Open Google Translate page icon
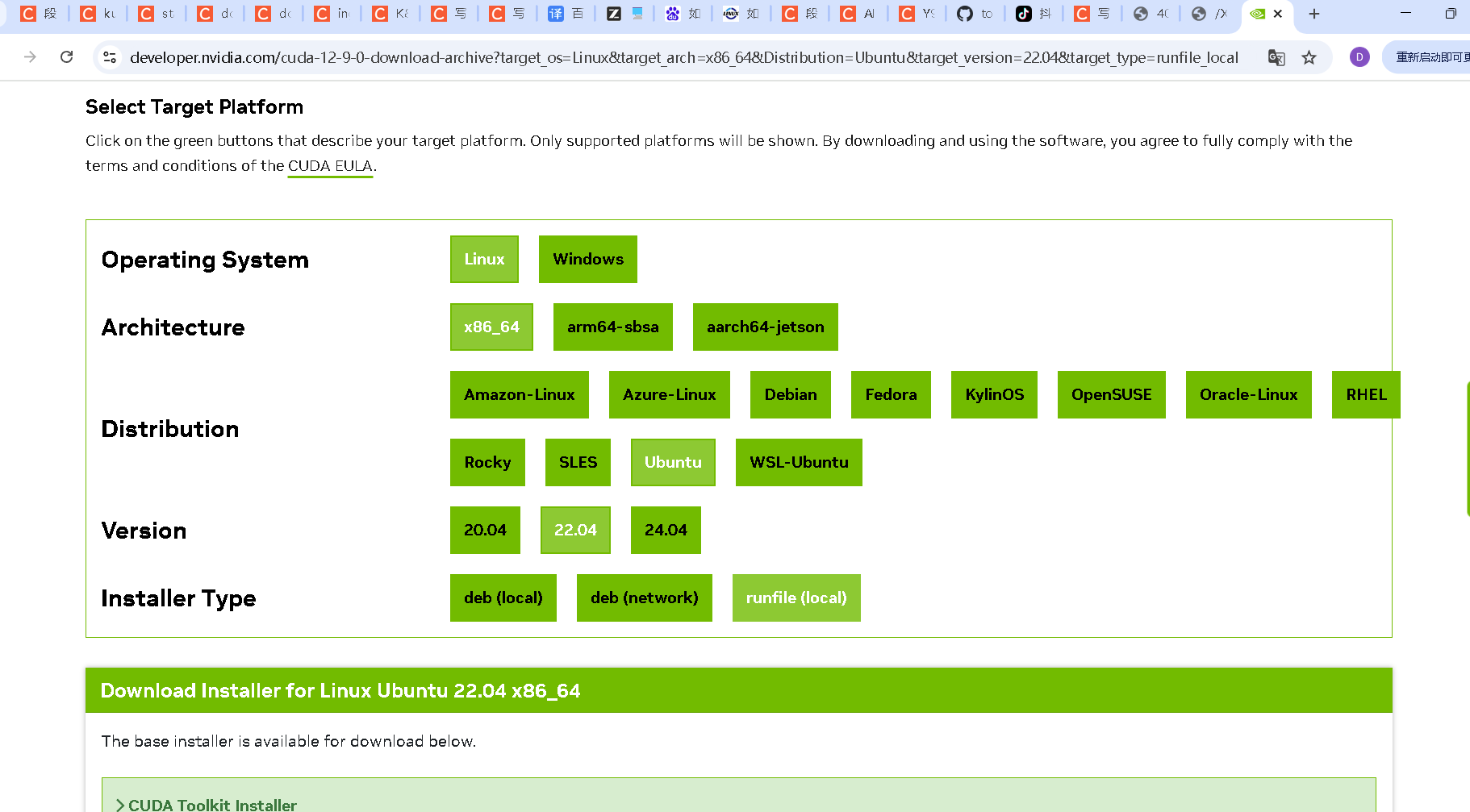Image resolution: width=1470 pixels, height=812 pixels. 1276,57
